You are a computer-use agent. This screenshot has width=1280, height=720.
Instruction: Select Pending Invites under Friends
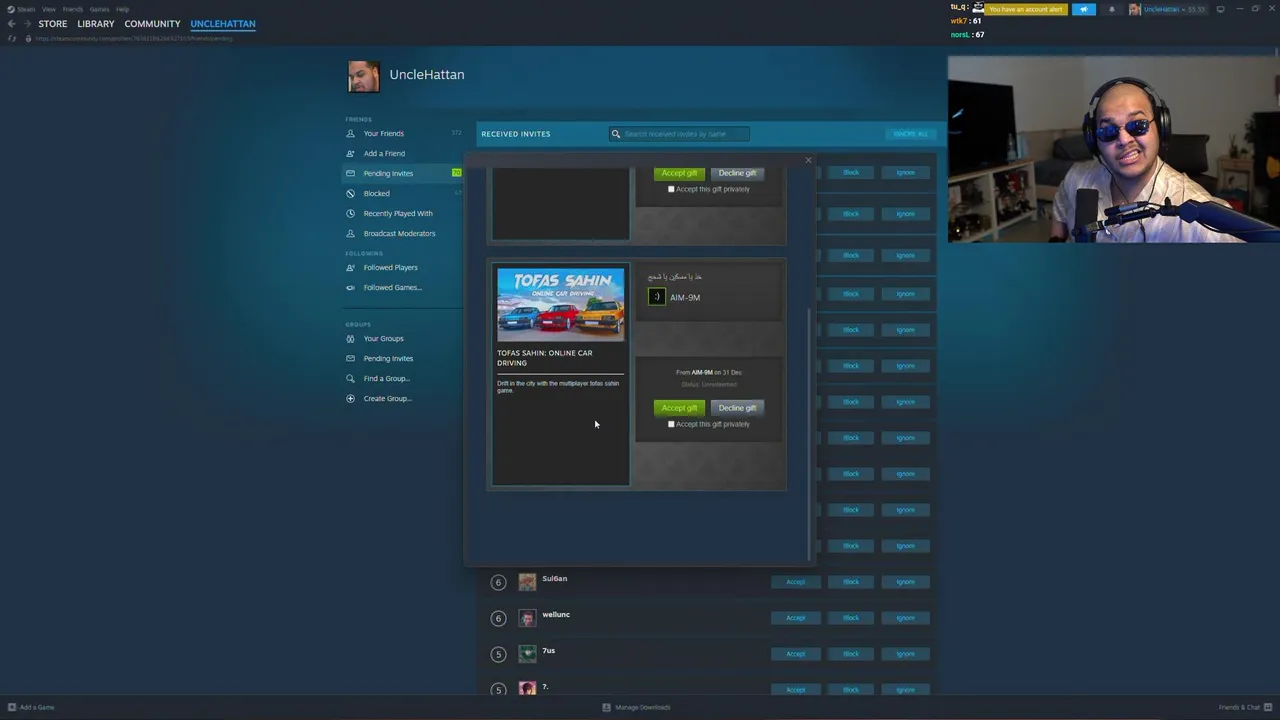tap(388, 173)
